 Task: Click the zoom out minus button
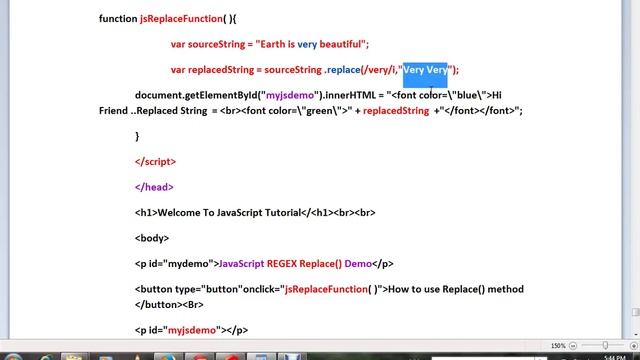(573, 346)
